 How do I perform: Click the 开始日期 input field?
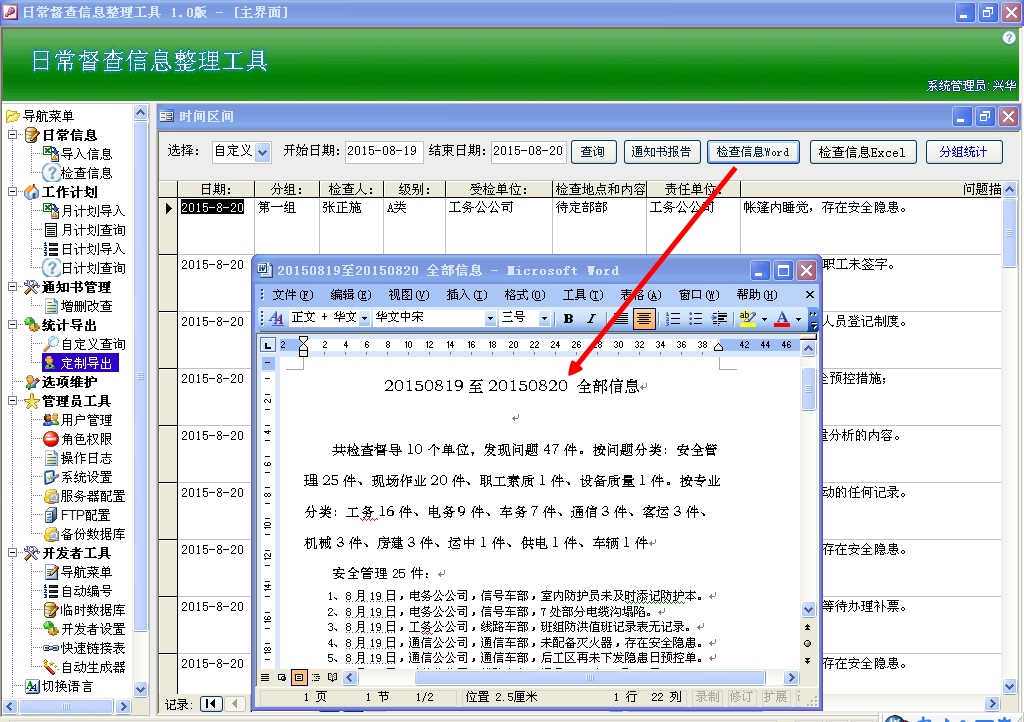pyautogui.click(x=384, y=151)
